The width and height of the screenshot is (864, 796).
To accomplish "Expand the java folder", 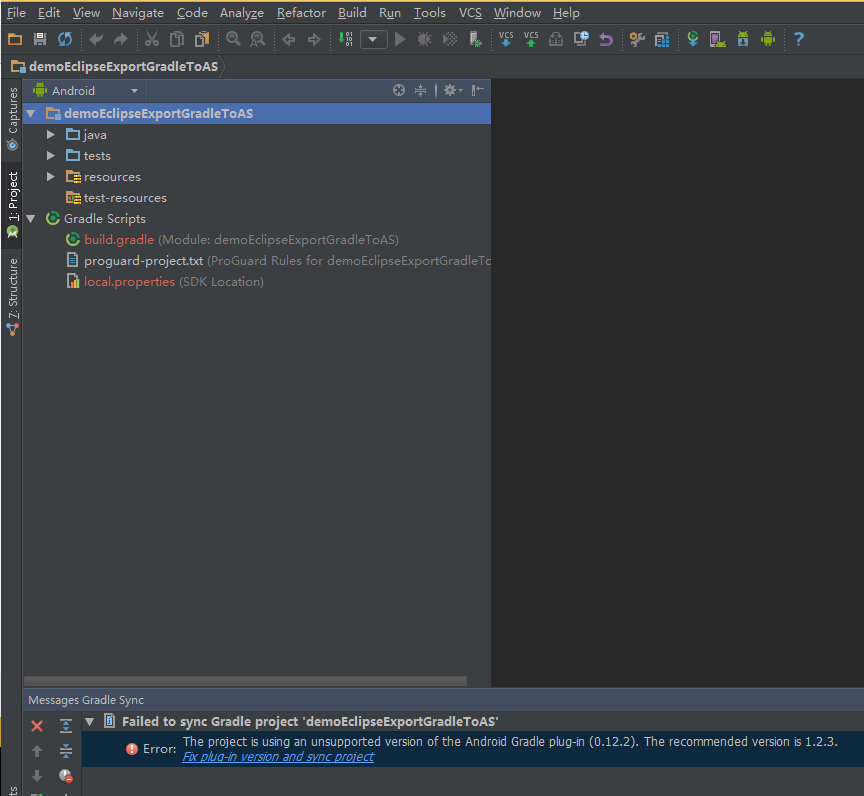I will 51,134.
